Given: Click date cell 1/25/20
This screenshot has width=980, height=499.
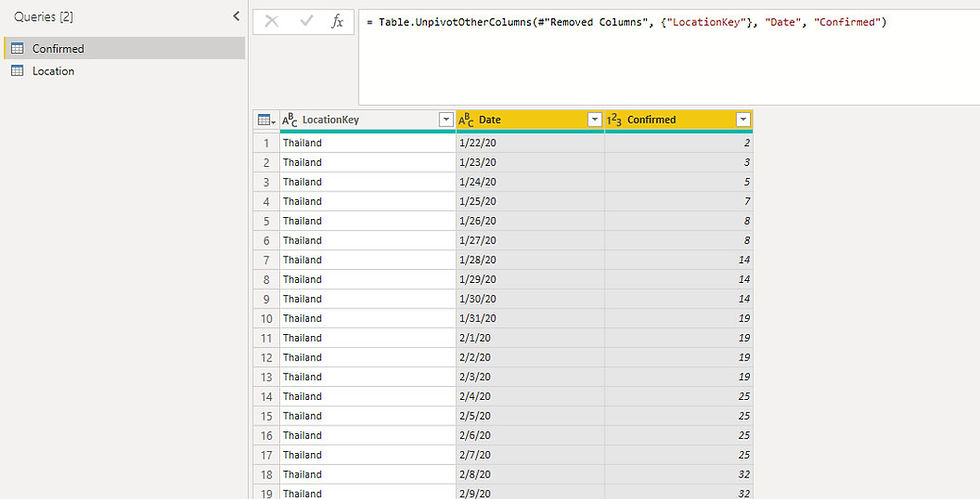Looking at the screenshot, I should 530,201.
